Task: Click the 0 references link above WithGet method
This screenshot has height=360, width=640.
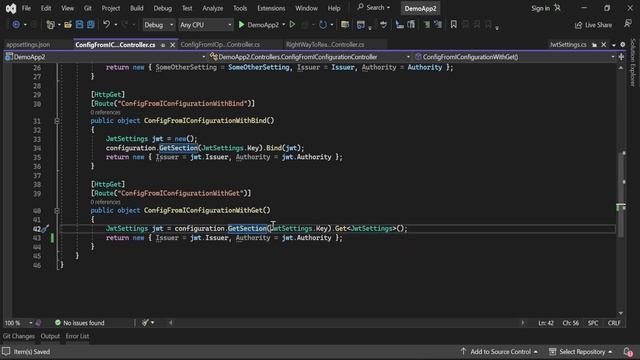Action: pos(105,202)
